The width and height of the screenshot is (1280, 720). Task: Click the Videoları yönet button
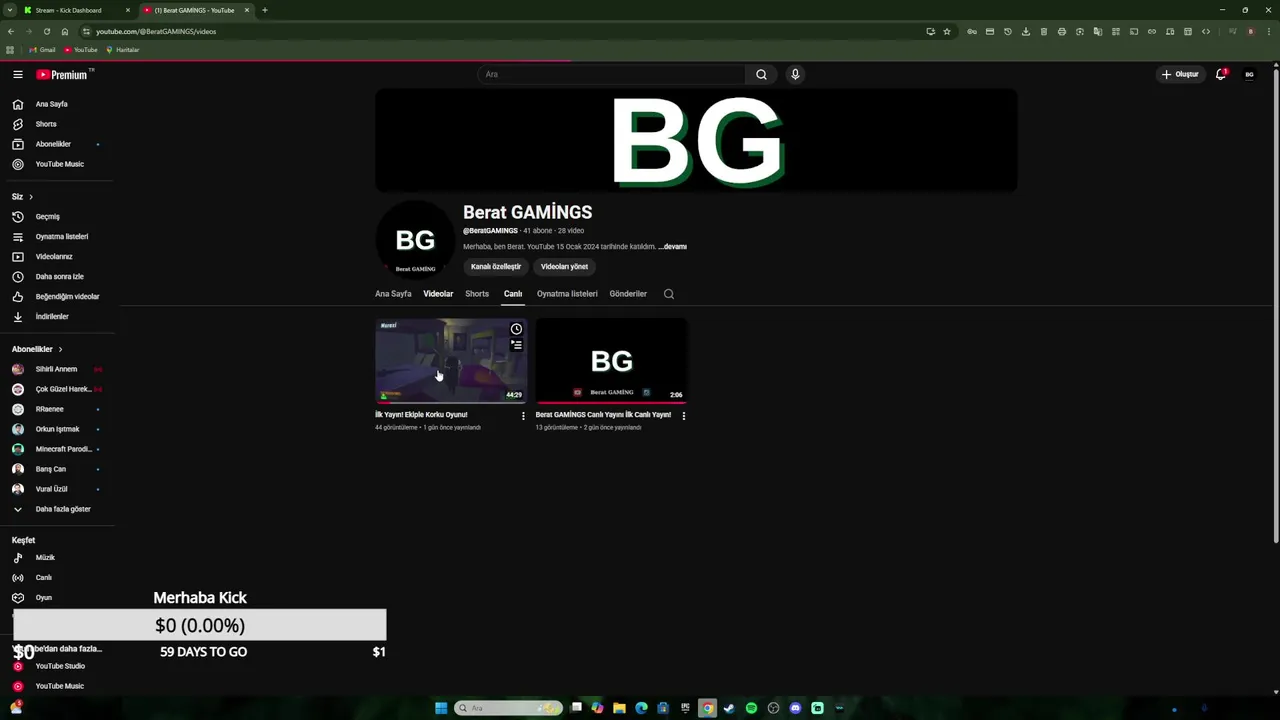564,267
